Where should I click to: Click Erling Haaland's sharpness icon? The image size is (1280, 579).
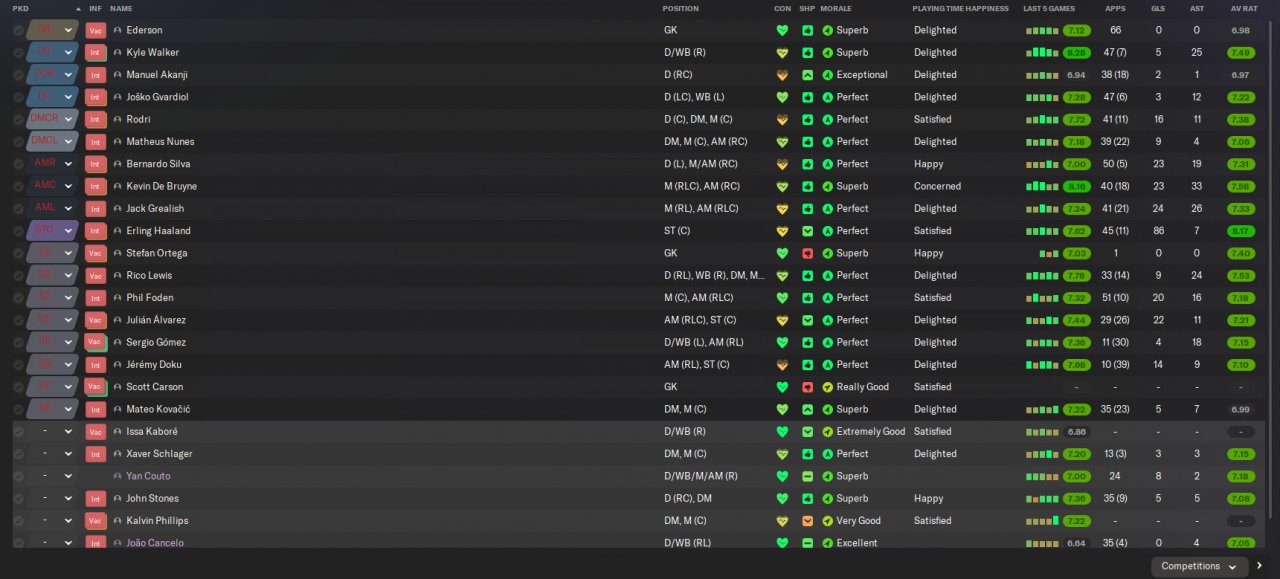807,231
